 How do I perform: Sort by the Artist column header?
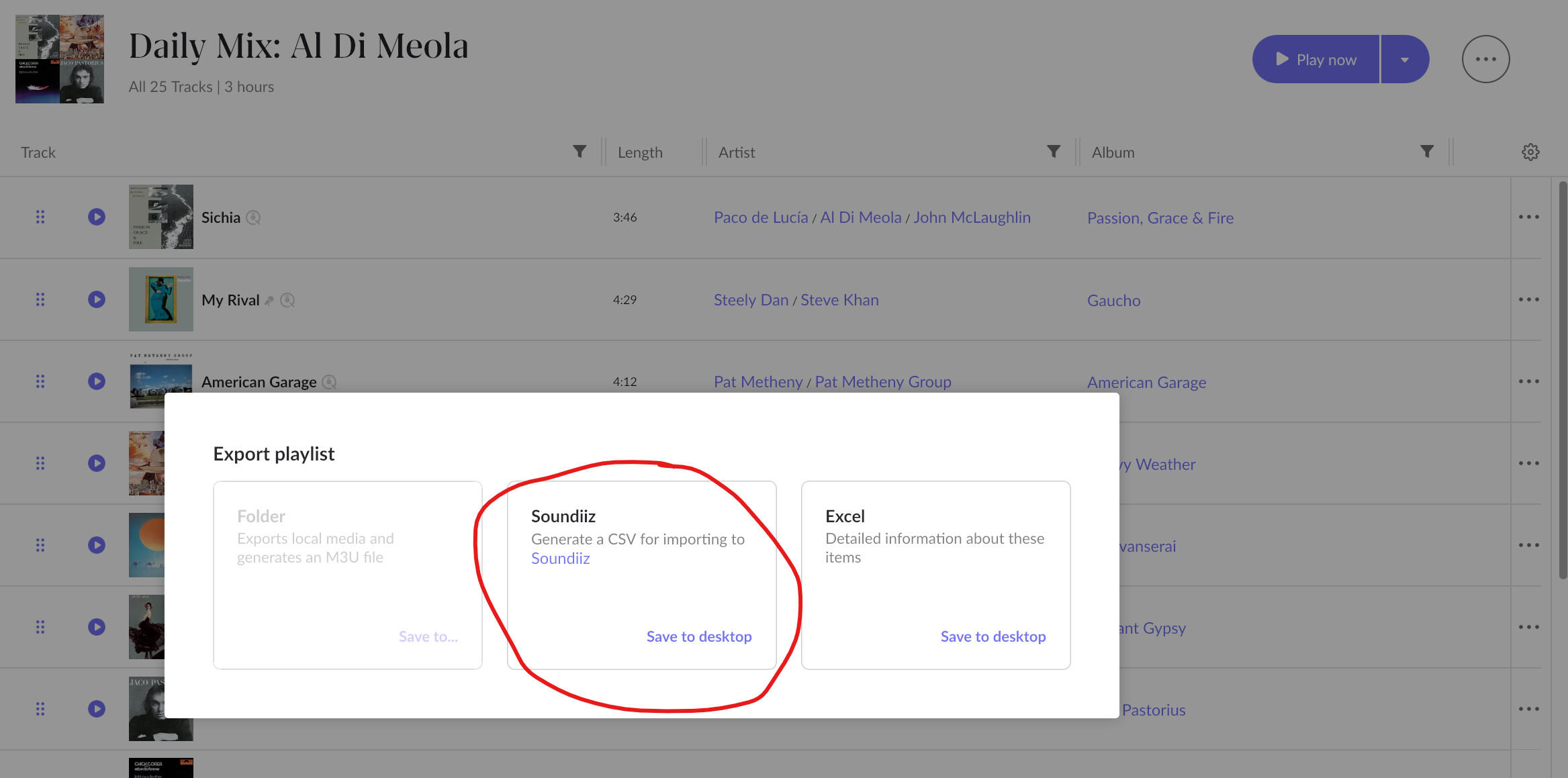(x=737, y=152)
